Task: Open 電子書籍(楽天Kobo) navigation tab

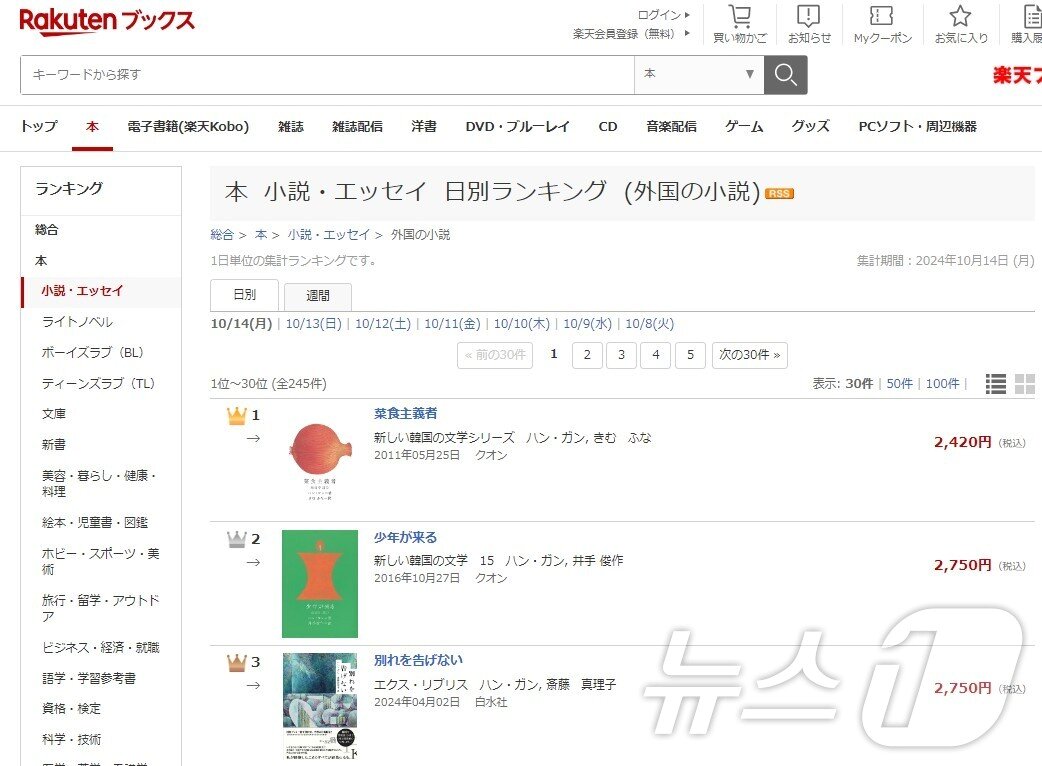Action: coord(188,126)
